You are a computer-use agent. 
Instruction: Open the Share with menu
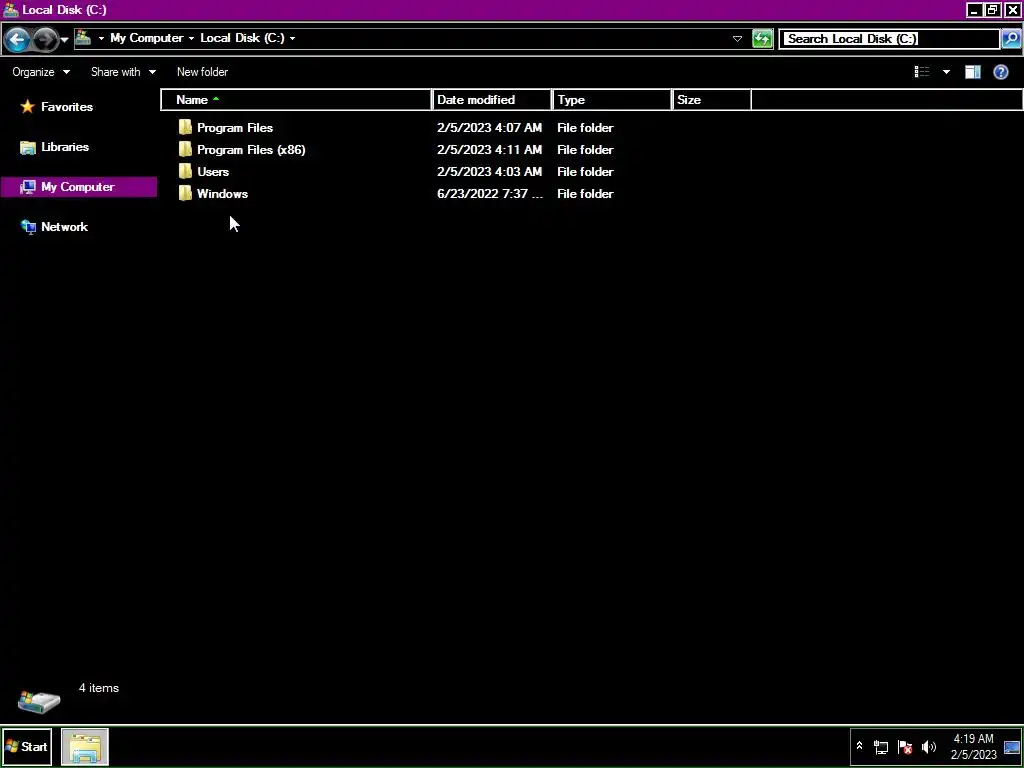123,72
